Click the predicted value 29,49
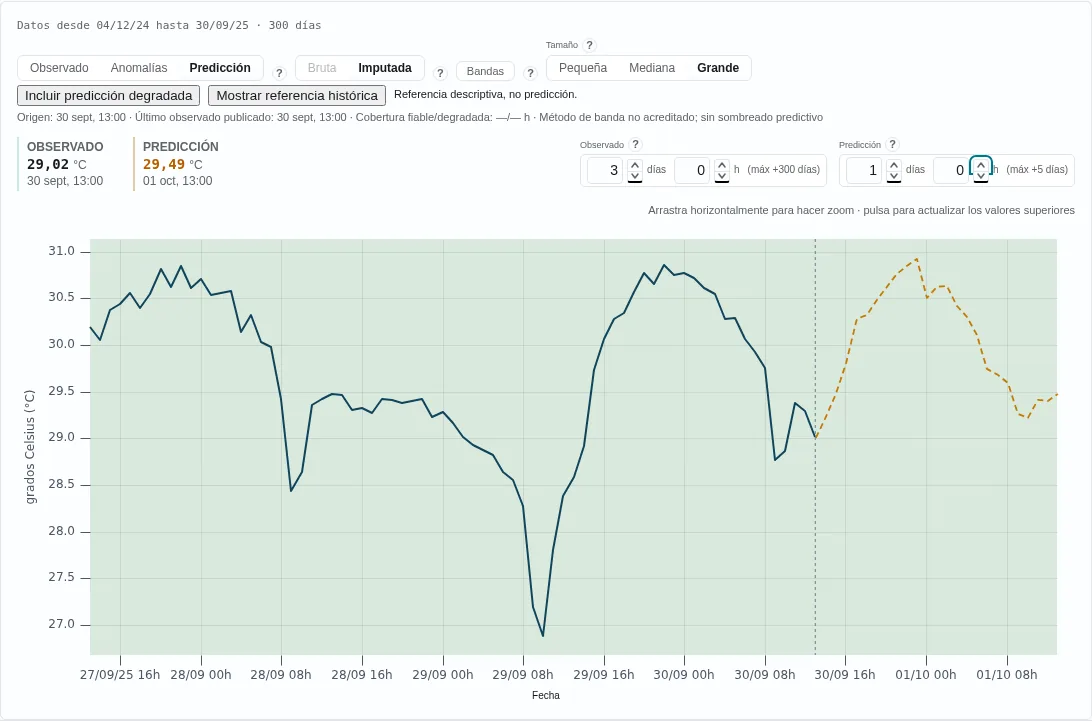 (164, 164)
